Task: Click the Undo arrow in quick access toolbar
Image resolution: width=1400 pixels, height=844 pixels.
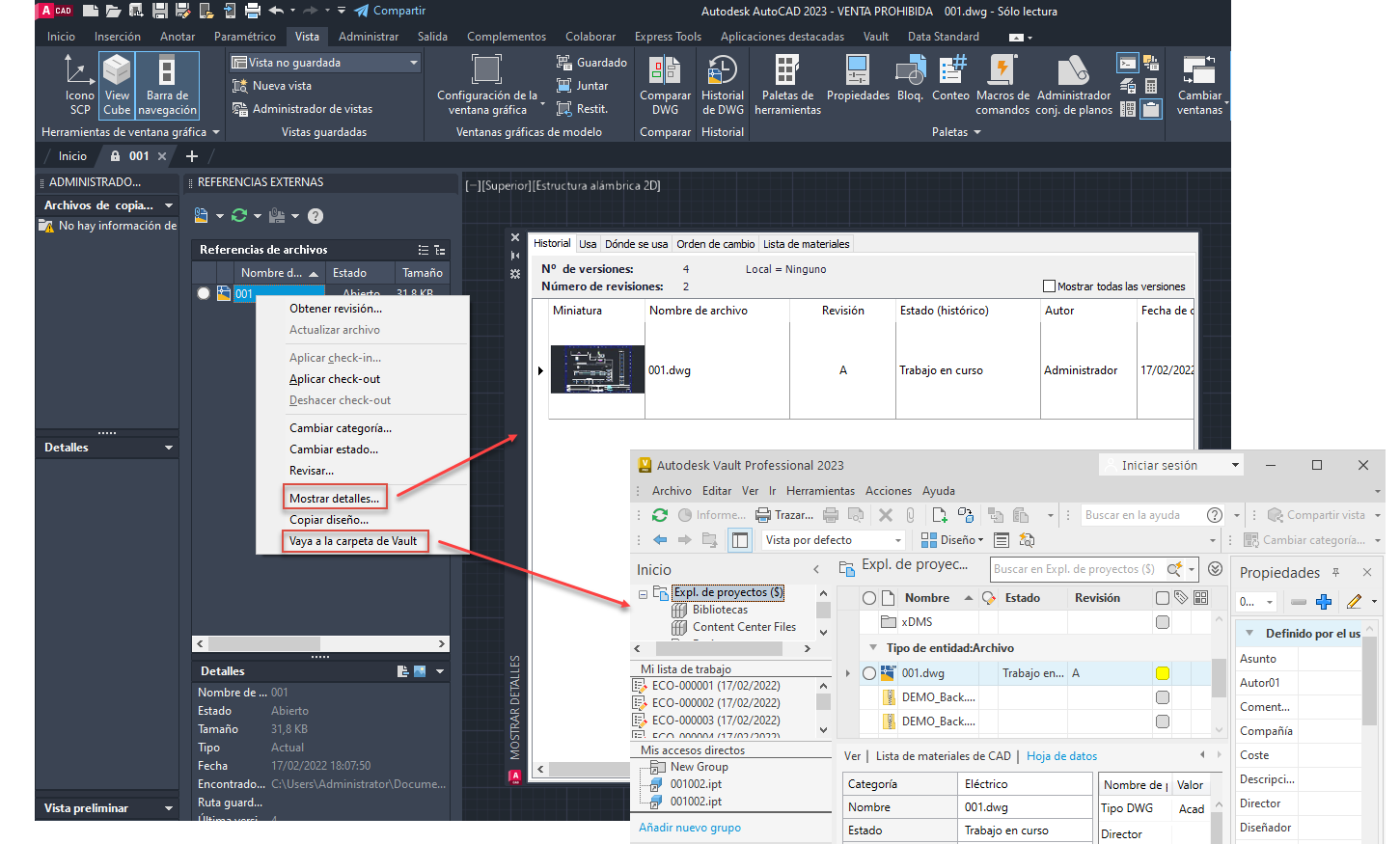Action: [x=276, y=11]
